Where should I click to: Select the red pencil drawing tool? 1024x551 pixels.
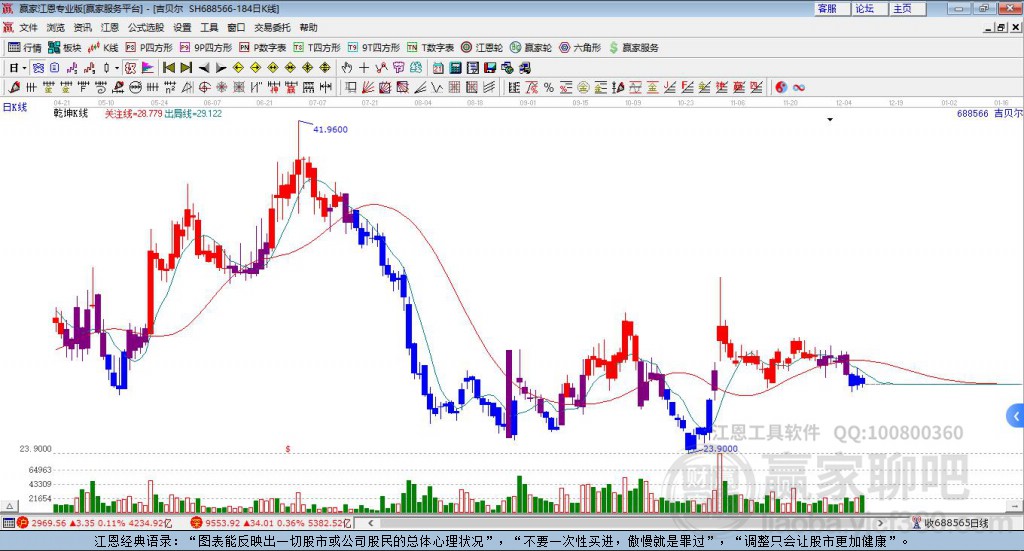pos(14,87)
